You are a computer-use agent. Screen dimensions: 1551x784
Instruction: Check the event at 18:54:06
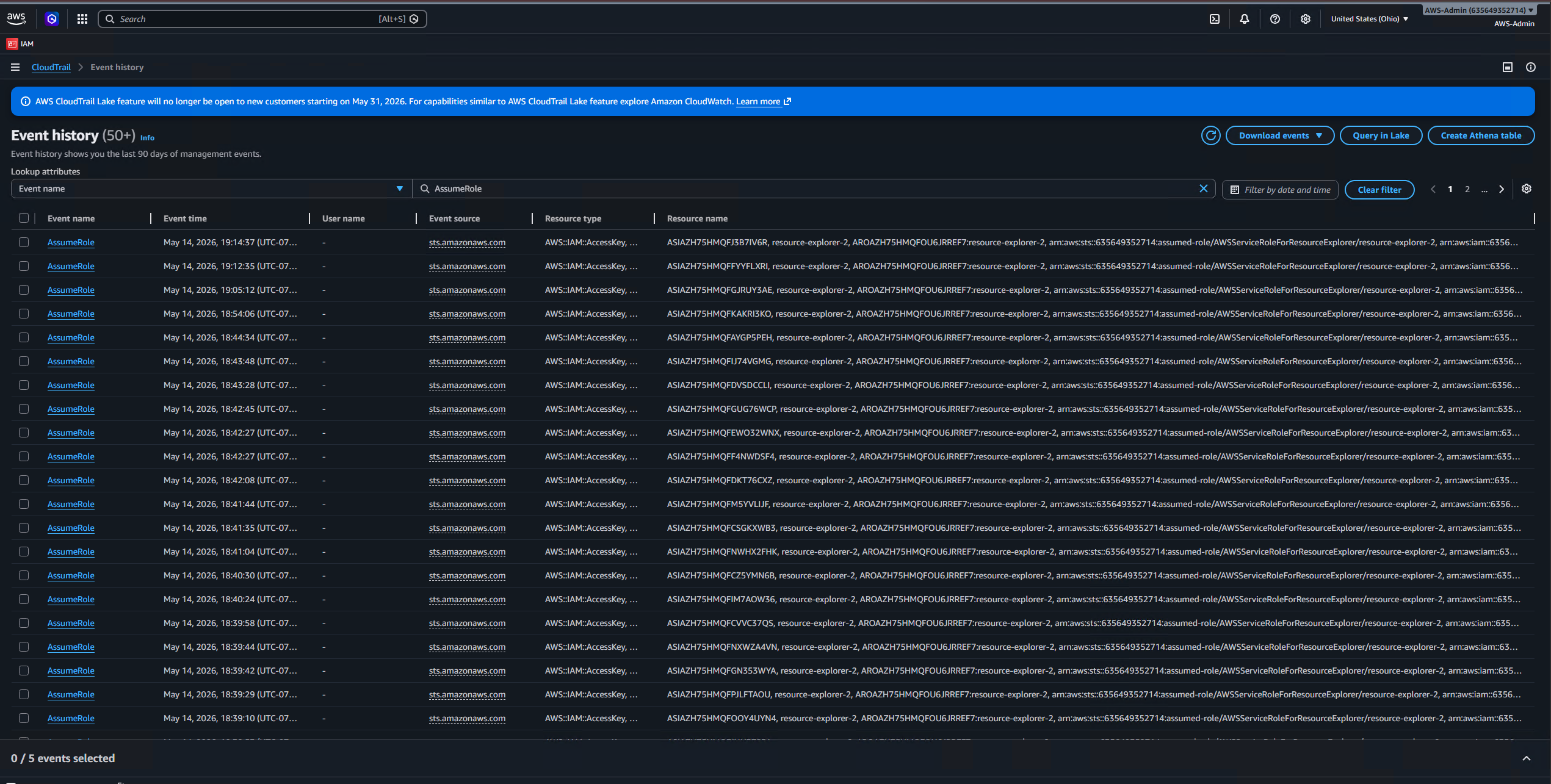[x=24, y=314]
